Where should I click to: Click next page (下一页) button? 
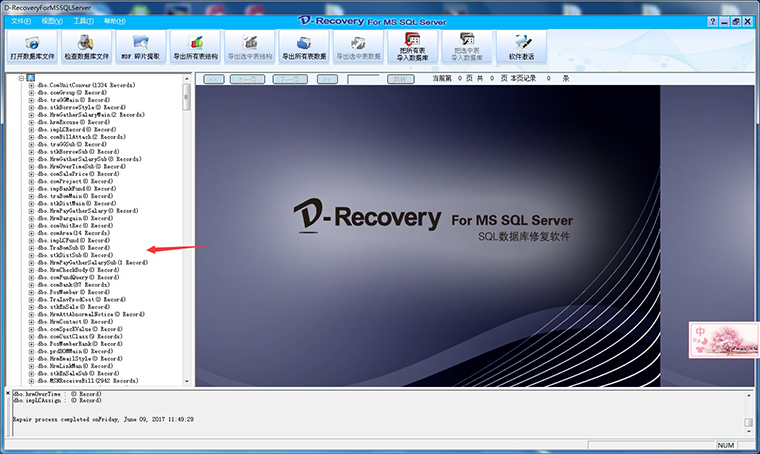coord(290,79)
